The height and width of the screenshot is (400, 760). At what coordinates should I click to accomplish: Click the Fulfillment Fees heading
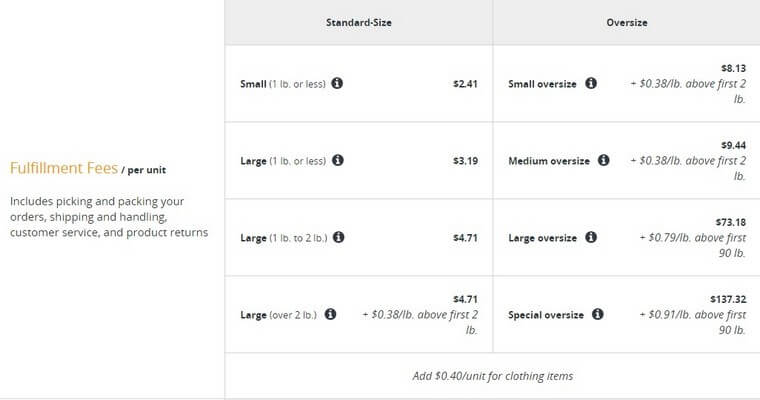64,168
